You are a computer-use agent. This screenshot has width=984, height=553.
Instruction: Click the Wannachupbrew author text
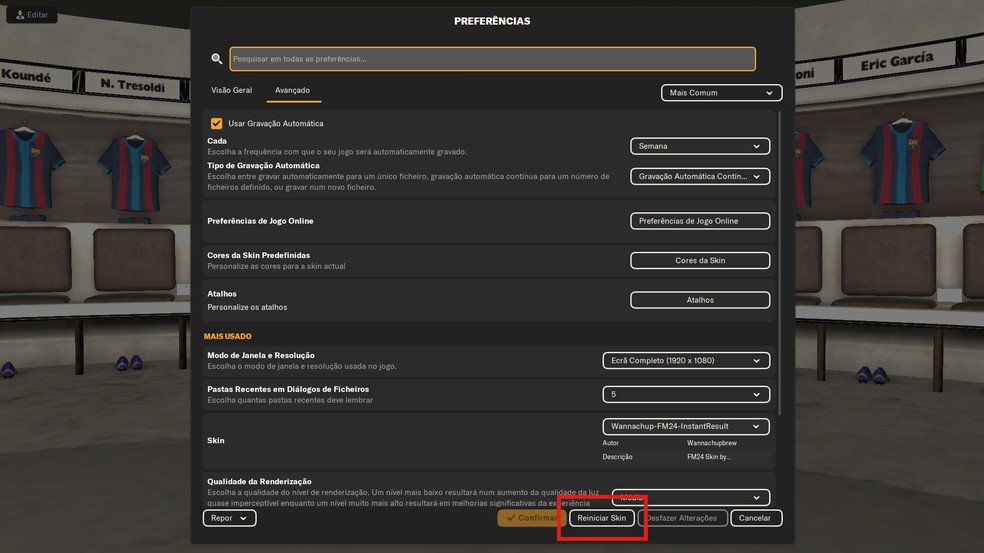pyautogui.click(x=712, y=443)
